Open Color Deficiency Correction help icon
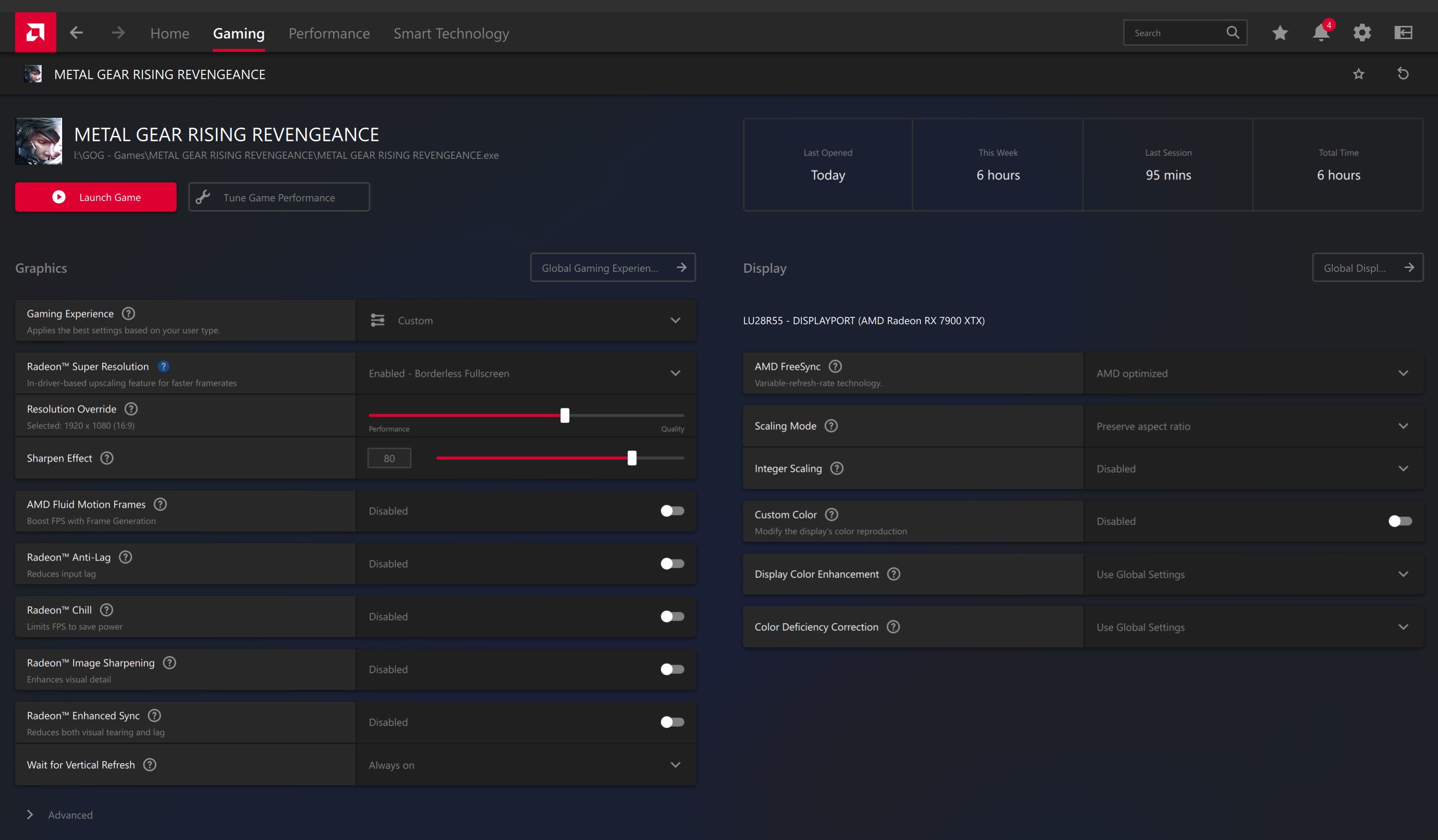1438x840 pixels. 893,627
